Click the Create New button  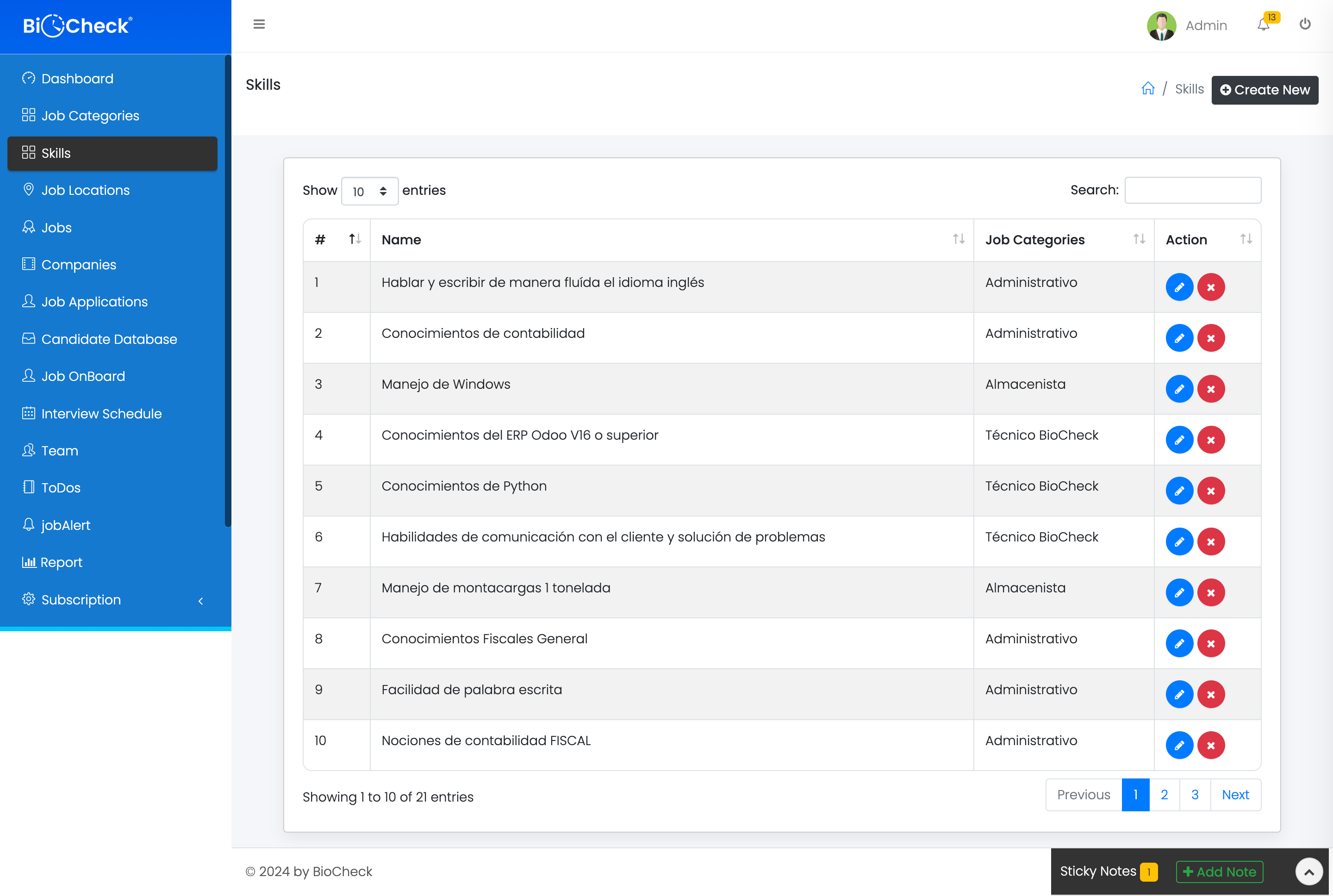pyautogui.click(x=1264, y=90)
